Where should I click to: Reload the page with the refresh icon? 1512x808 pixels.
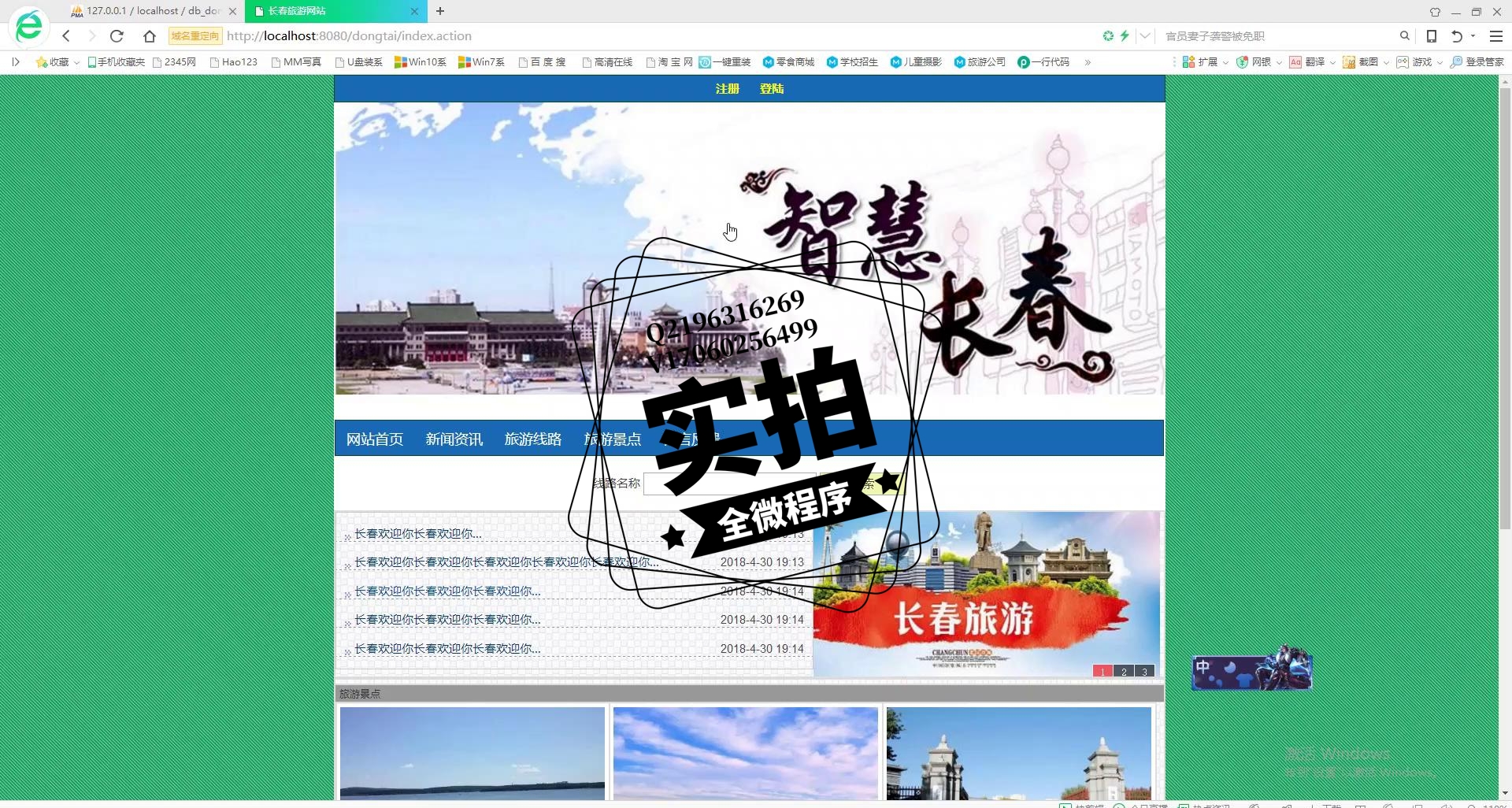point(117,36)
